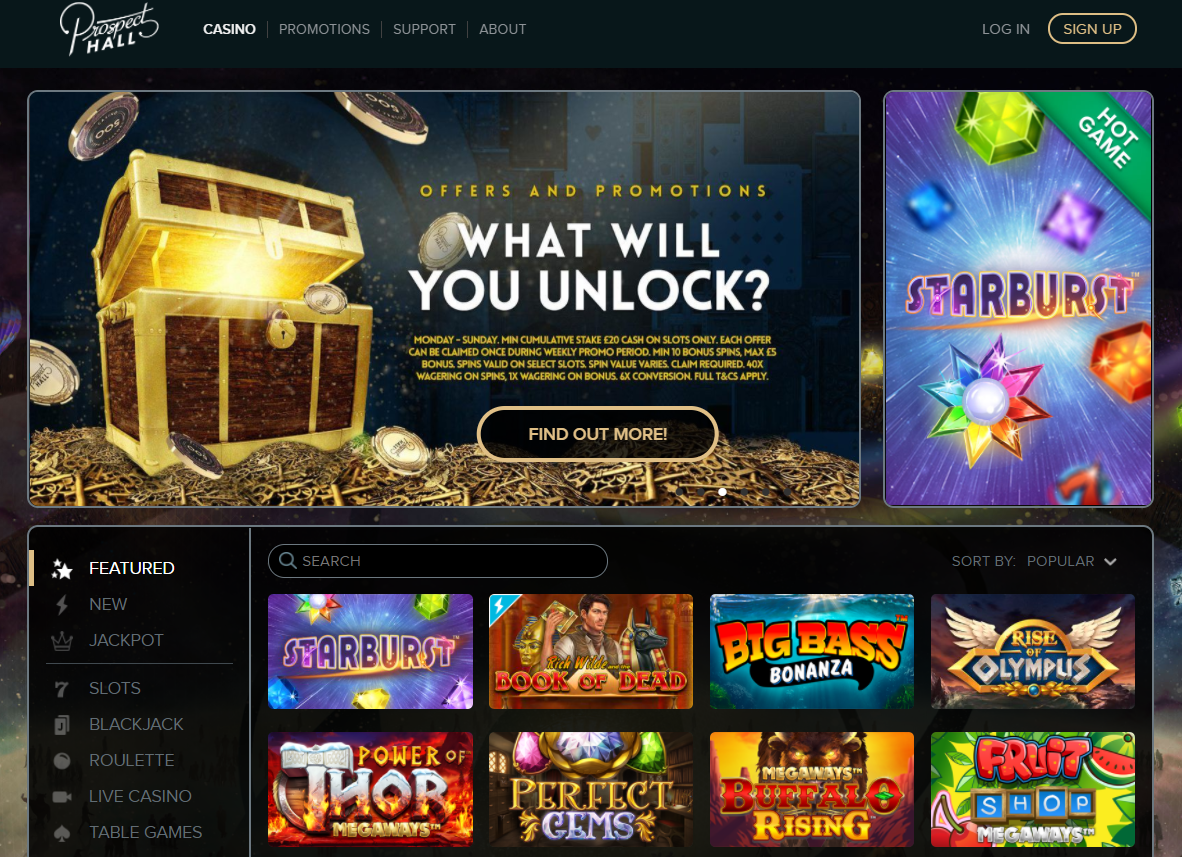1182x857 pixels.
Task: Select the active white carousel dot
Action: 722,491
